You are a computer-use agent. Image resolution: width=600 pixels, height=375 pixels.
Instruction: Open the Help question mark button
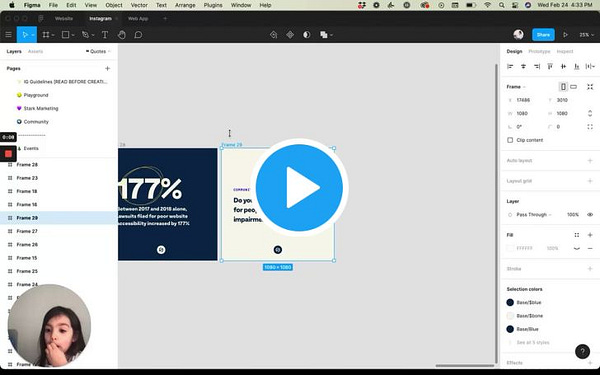pyautogui.click(x=582, y=351)
